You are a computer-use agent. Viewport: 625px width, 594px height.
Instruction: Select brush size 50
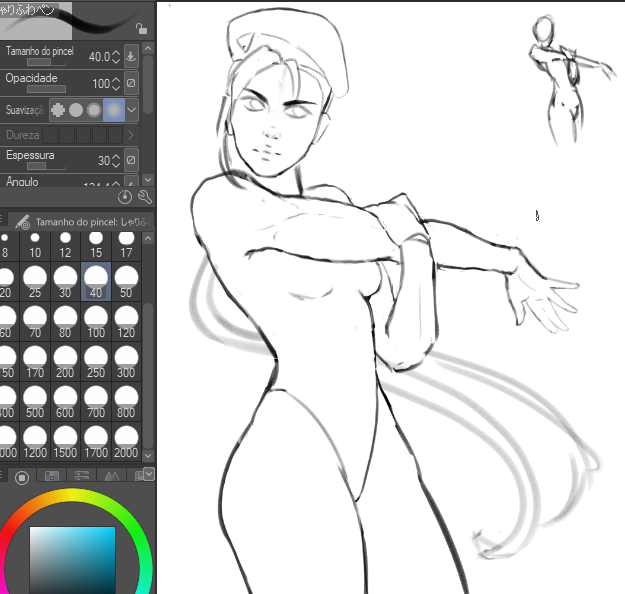click(x=126, y=281)
